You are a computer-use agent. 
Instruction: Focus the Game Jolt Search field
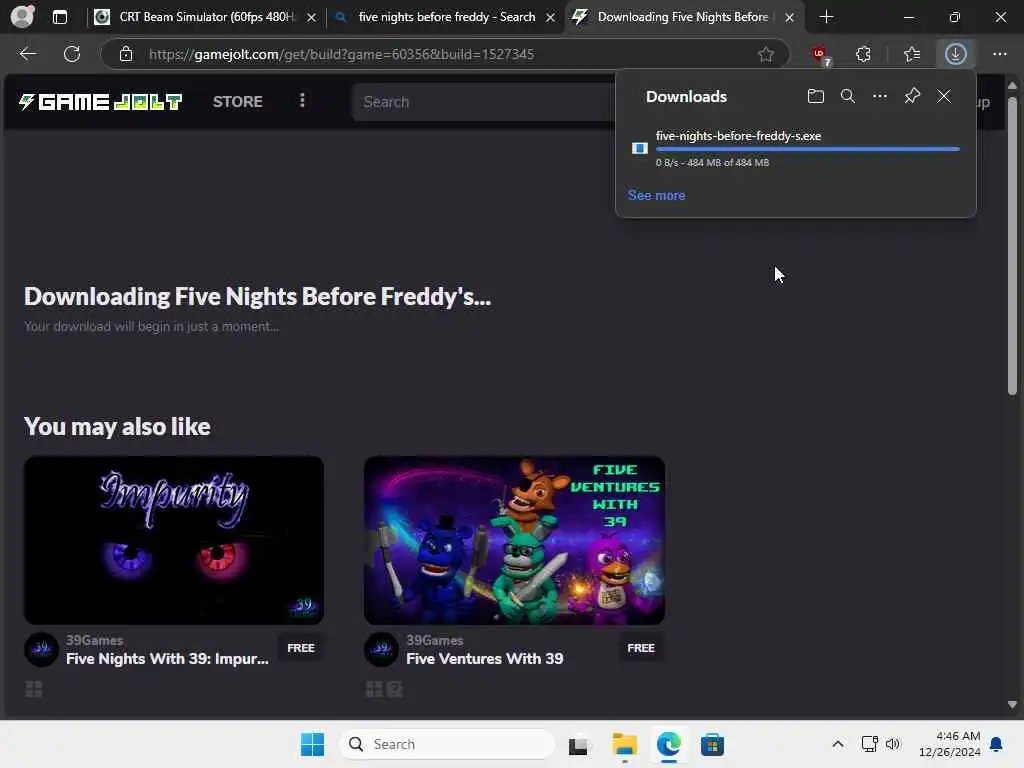point(483,102)
